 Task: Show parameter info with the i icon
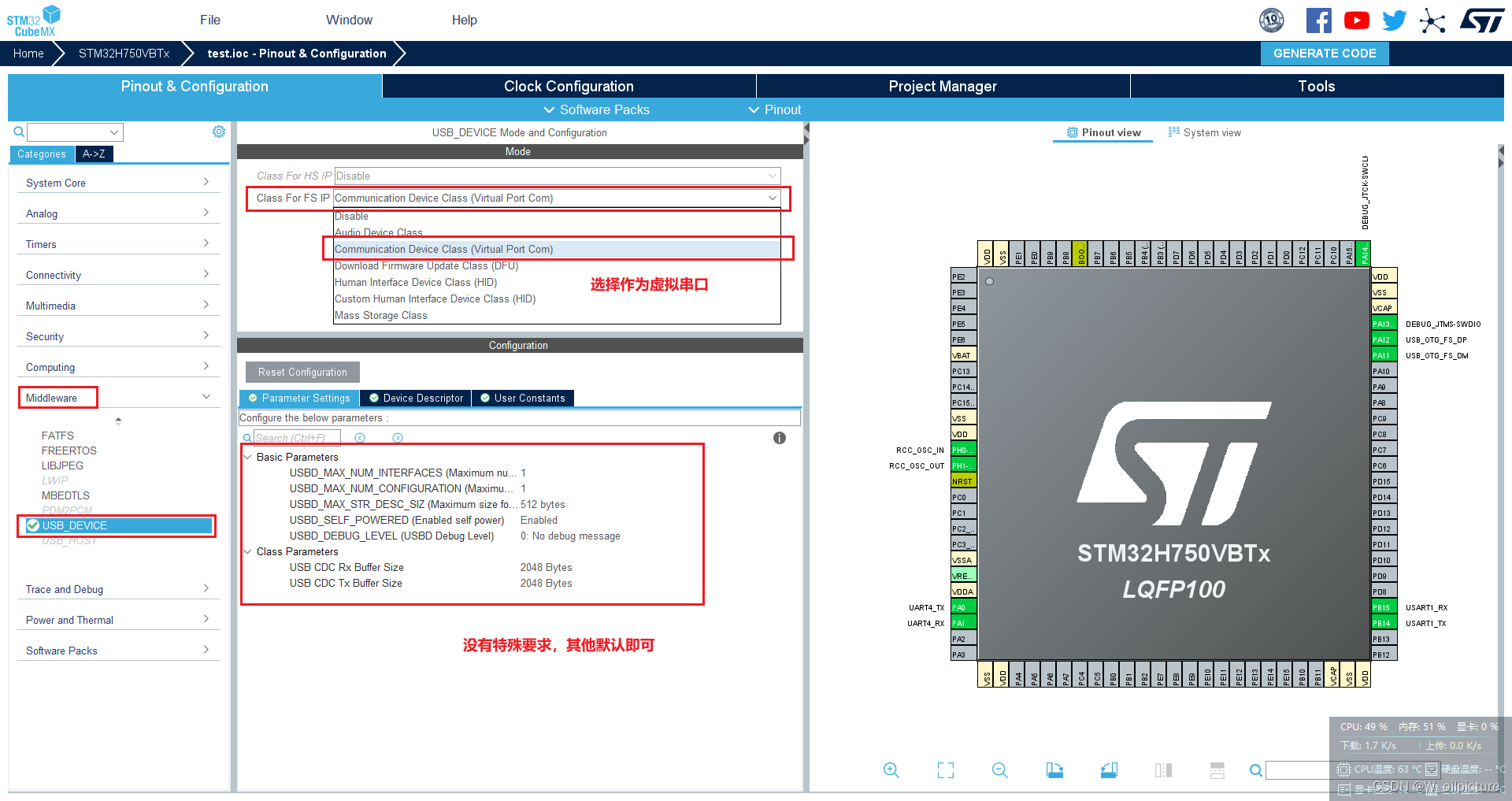tap(780, 438)
